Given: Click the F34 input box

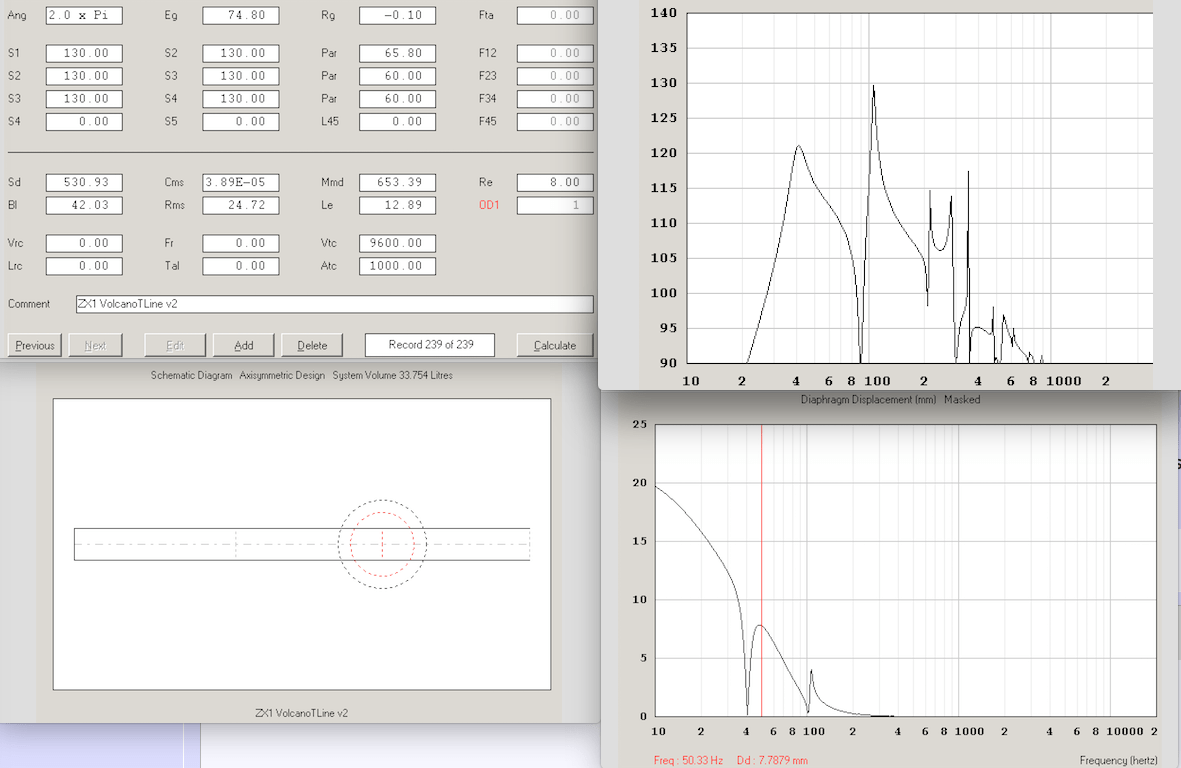Looking at the screenshot, I should (555, 99).
